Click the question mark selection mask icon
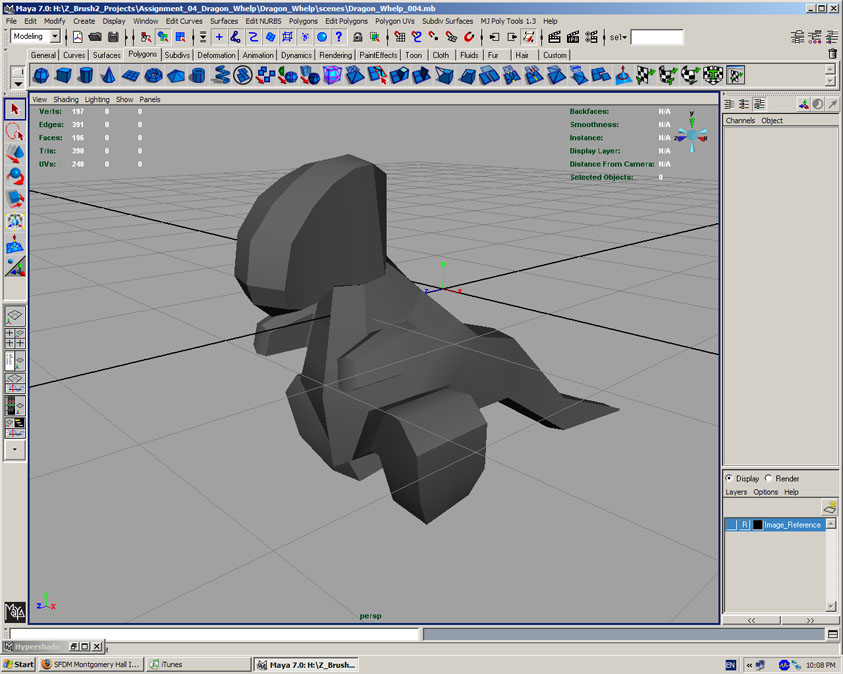The image size is (843, 674). pos(339,37)
